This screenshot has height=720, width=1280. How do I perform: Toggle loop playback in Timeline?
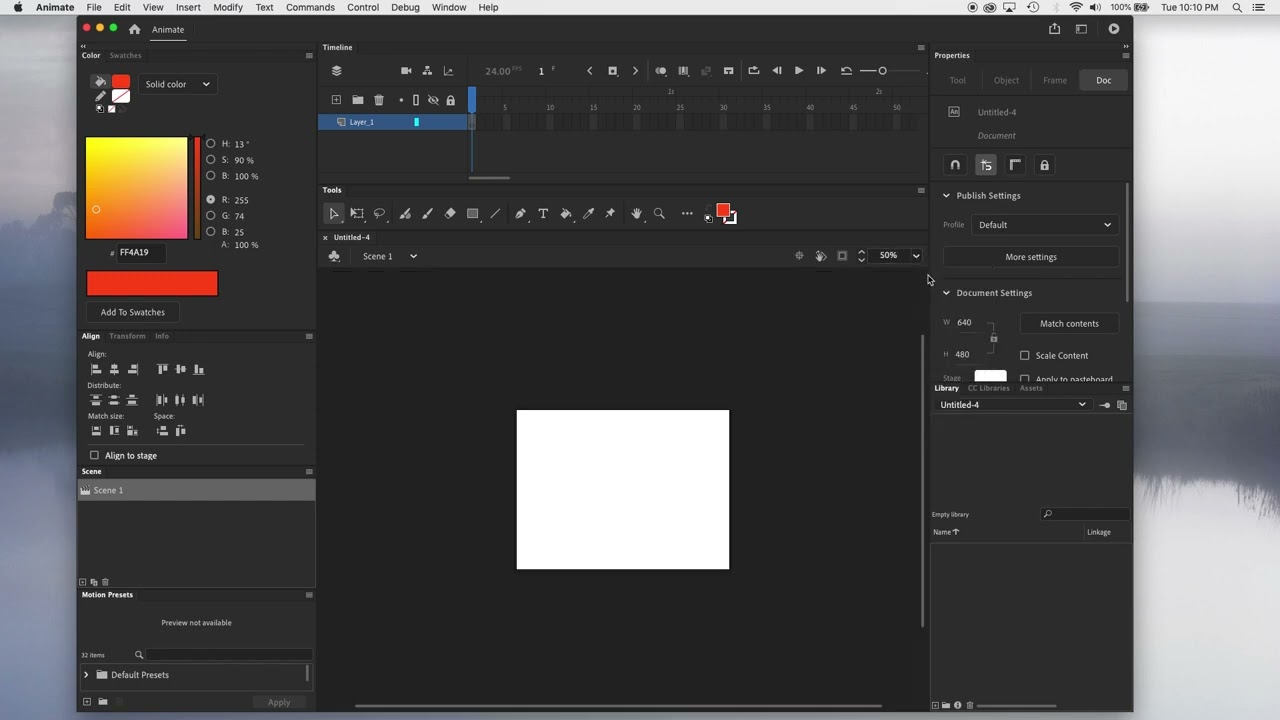754,71
